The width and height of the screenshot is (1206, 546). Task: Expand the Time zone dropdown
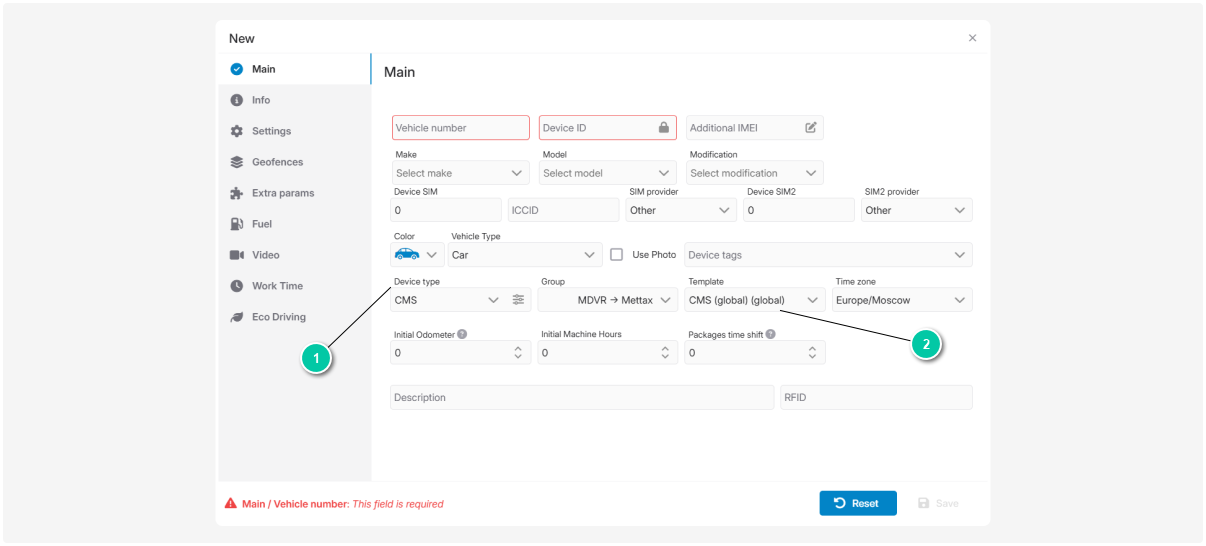point(901,300)
